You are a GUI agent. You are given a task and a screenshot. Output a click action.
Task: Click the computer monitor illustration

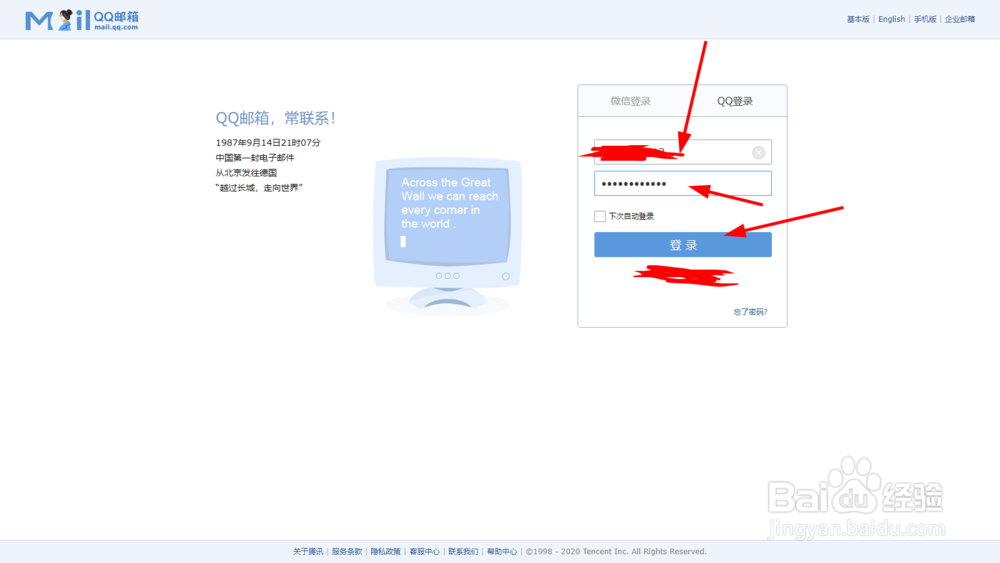(x=448, y=236)
